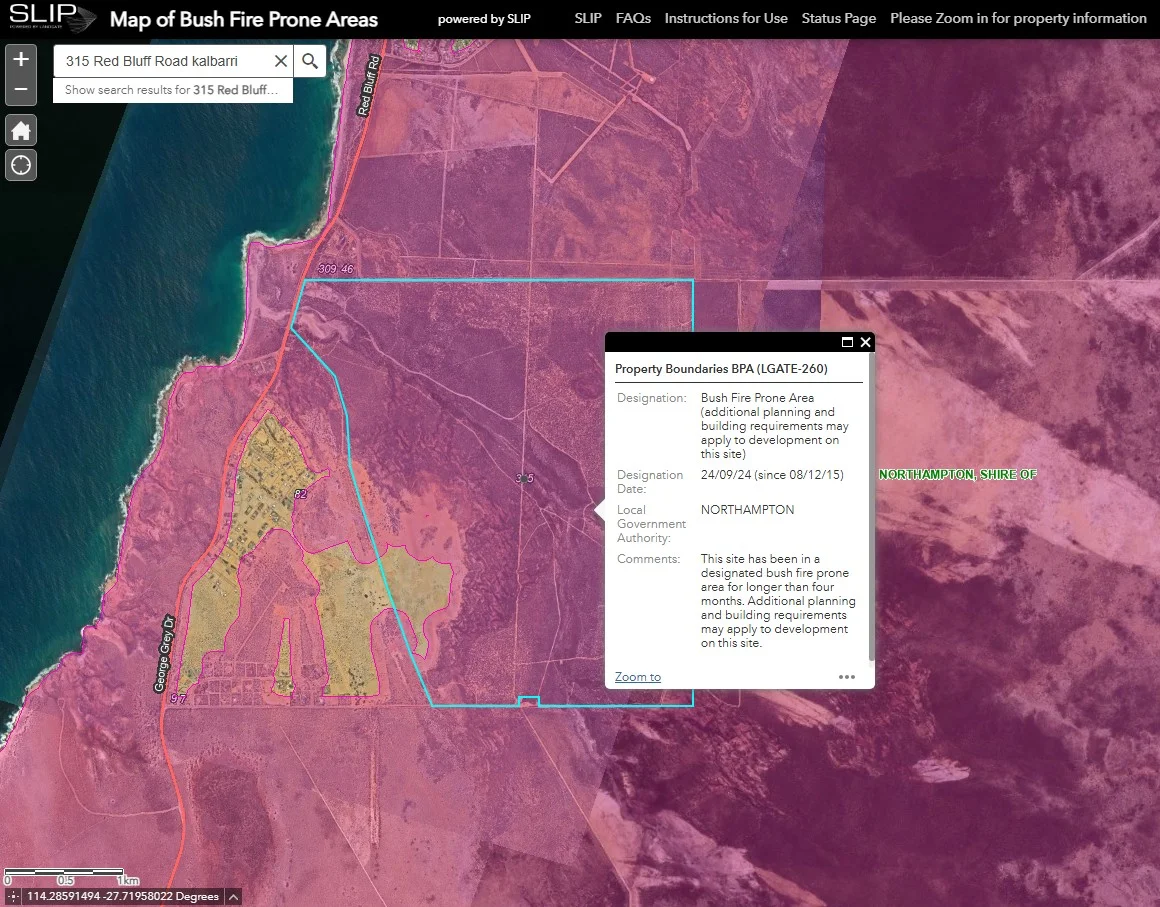Dock the property popup using its dock icon
Screen dimensions: 1160x907
tap(845, 342)
